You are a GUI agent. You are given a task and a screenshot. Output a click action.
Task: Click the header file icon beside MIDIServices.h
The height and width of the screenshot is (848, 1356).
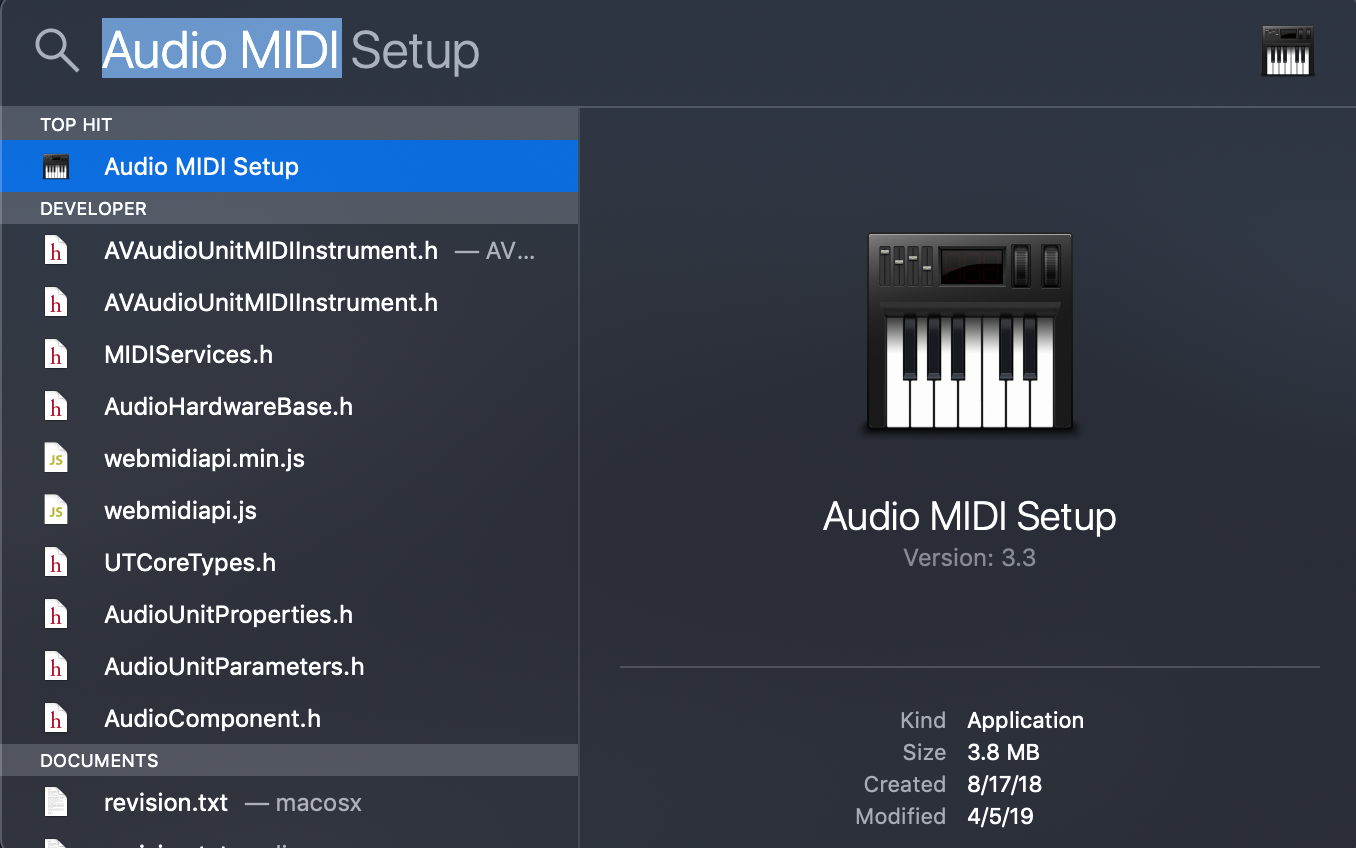pos(57,354)
